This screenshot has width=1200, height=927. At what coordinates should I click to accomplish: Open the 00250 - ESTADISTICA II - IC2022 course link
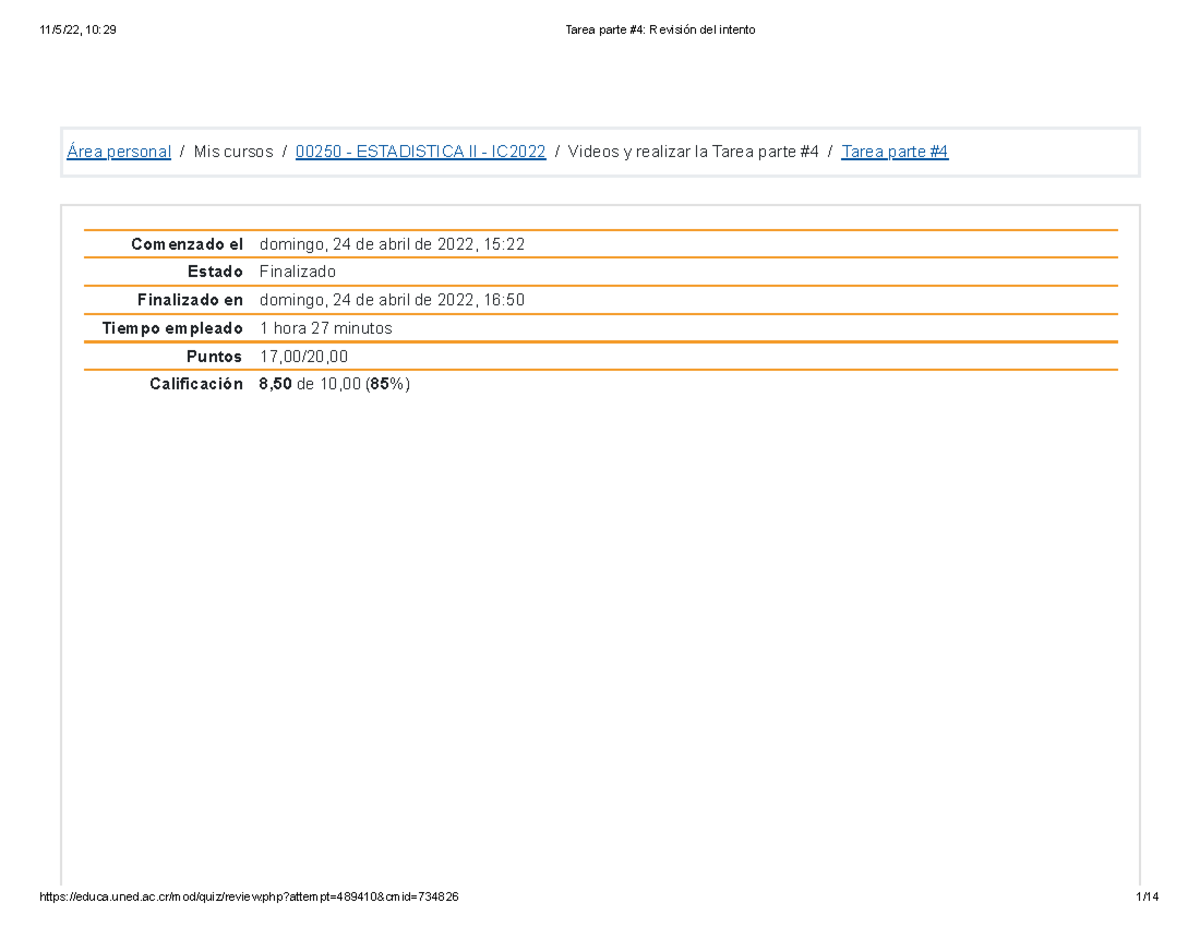click(x=420, y=152)
